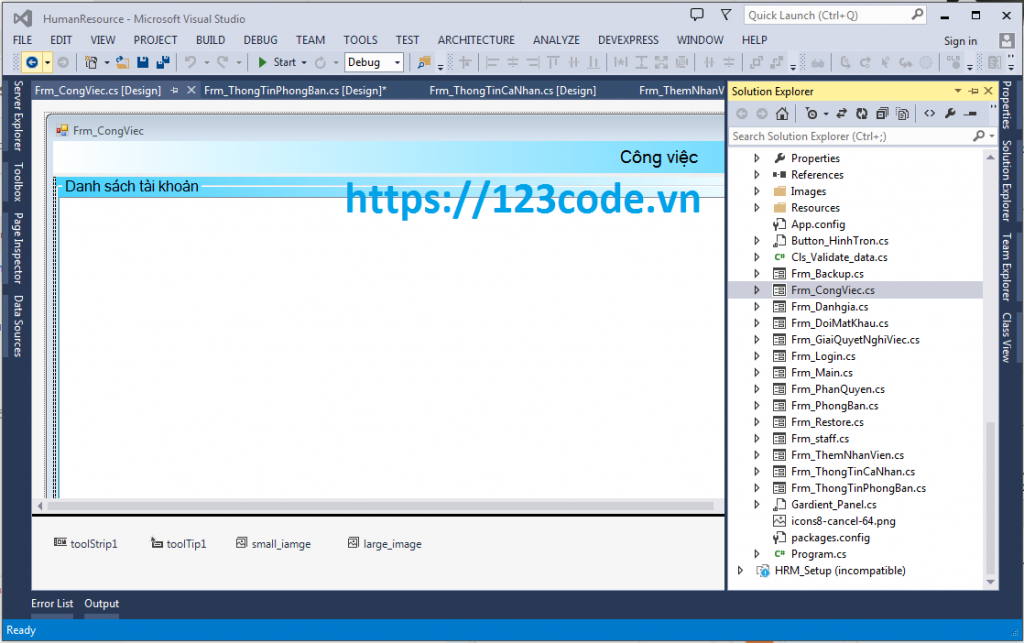The width and height of the screenshot is (1024, 643).
Task: Open the Home view in Solution Explorer
Action: pos(783,112)
